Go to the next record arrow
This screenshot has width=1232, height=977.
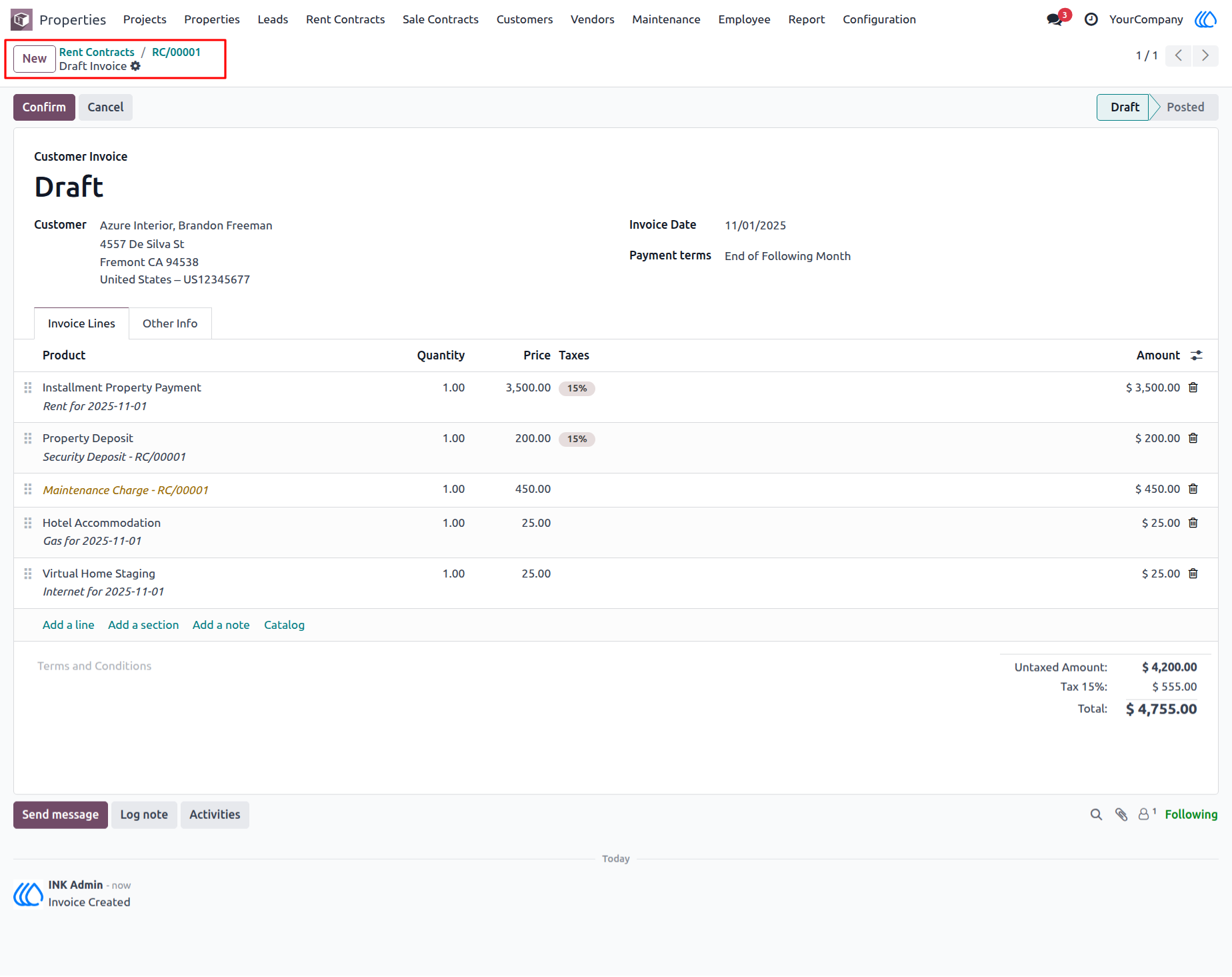point(1205,55)
